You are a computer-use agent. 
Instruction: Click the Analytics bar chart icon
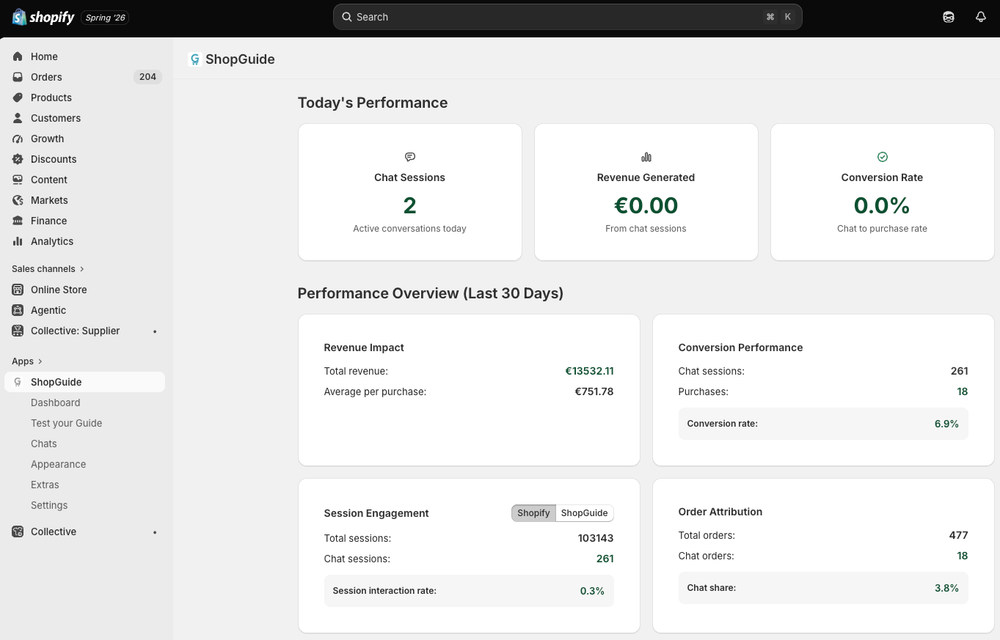click(18, 241)
